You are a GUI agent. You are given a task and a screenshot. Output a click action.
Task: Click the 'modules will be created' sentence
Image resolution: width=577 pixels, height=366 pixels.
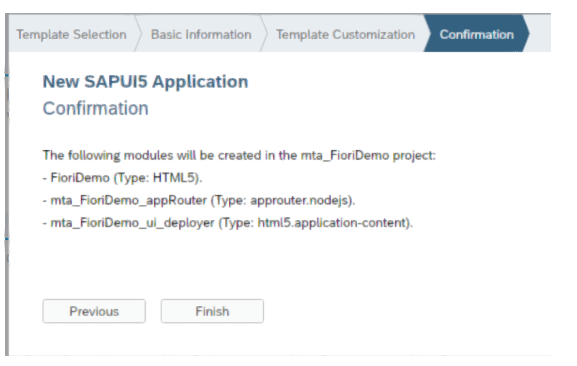(239, 156)
